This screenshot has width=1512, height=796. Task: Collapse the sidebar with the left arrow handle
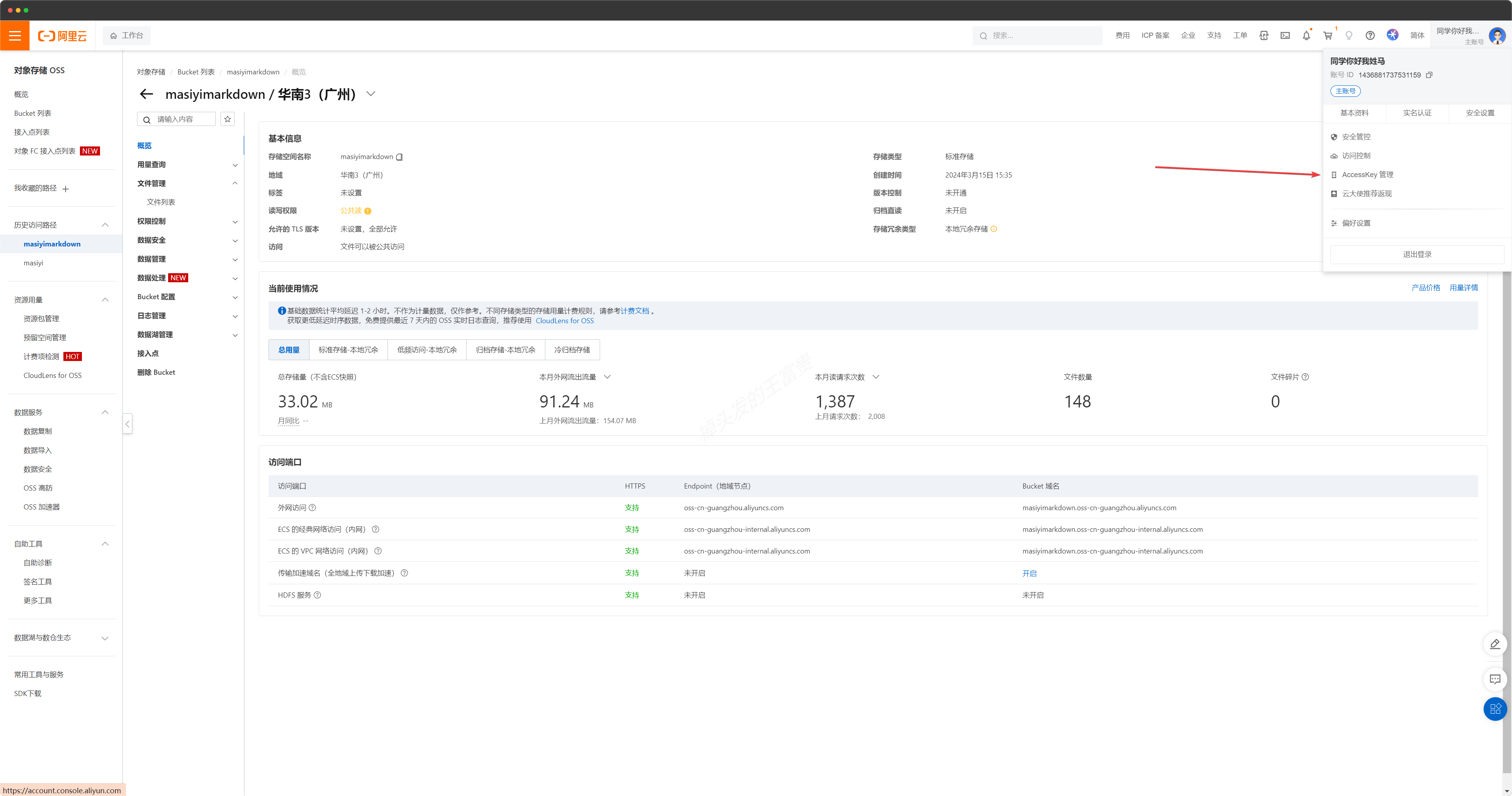(127, 423)
